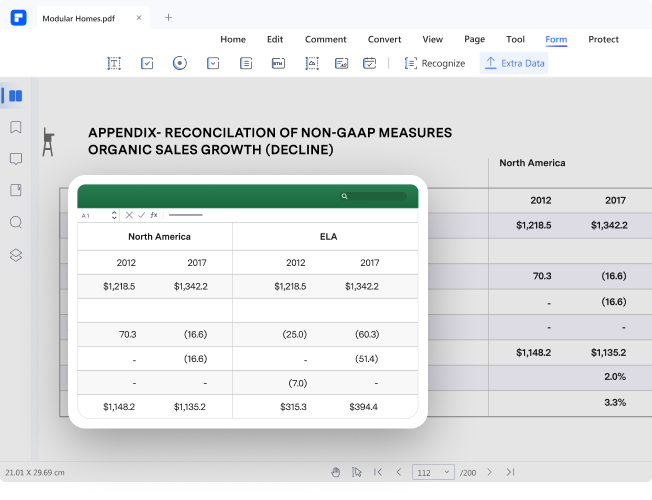
Task: Open a new tab with plus button
Action: [x=168, y=17]
